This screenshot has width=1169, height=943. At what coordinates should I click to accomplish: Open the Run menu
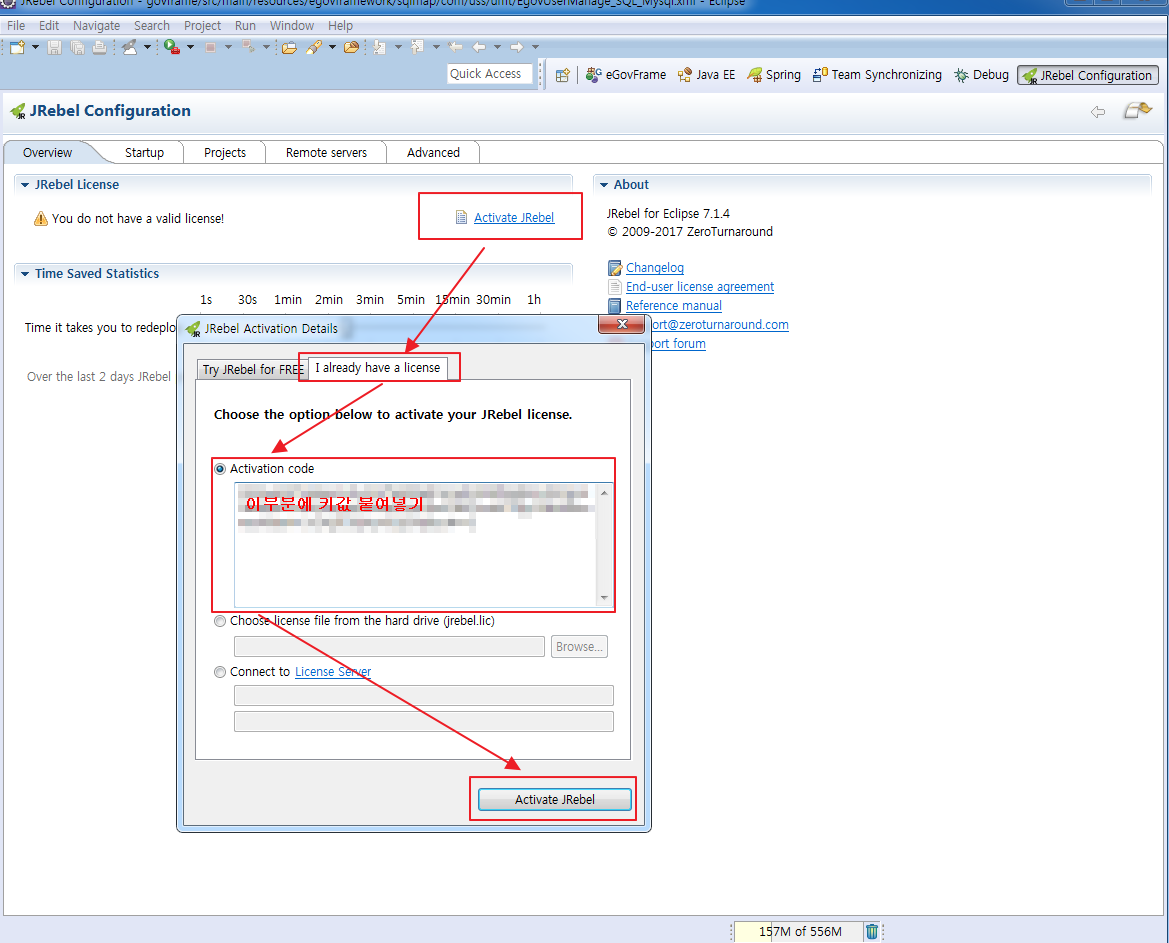pyautogui.click(x=245, y=25)
